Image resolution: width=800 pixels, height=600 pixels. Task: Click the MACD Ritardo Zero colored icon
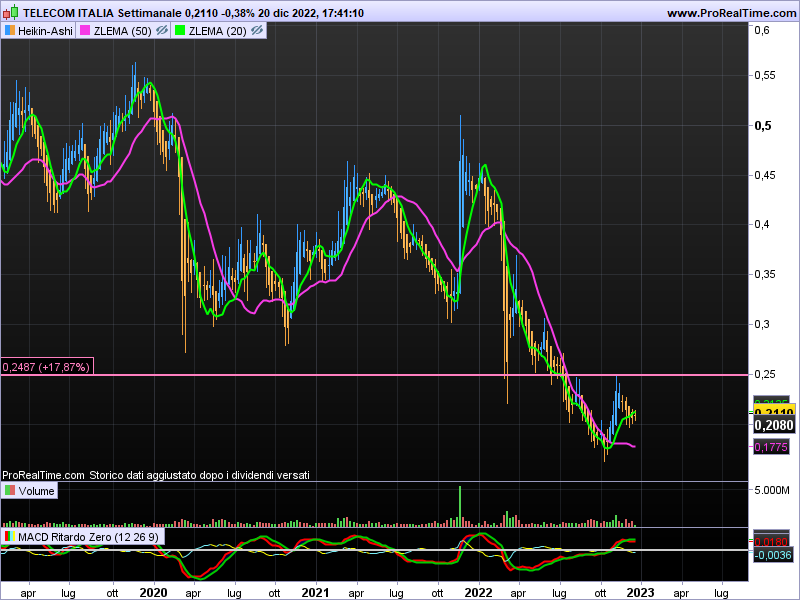click(10, 538)
